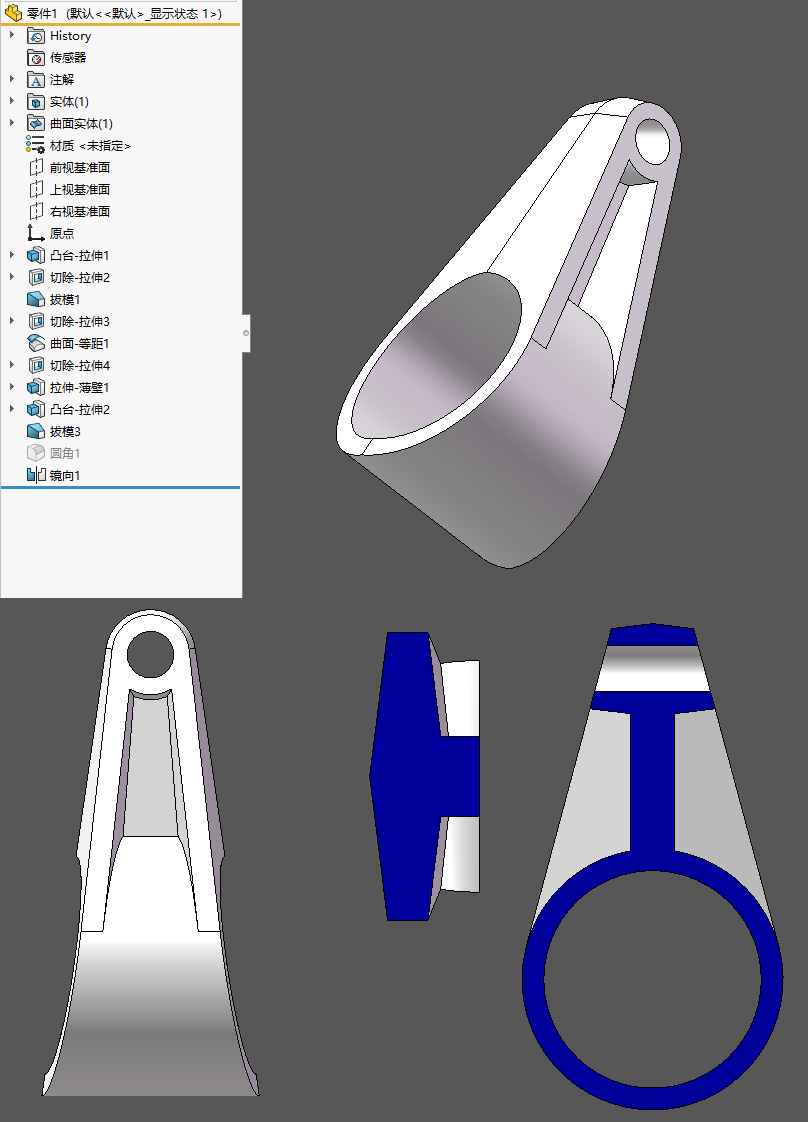Click the 原点 origin icon

[36, 233]
